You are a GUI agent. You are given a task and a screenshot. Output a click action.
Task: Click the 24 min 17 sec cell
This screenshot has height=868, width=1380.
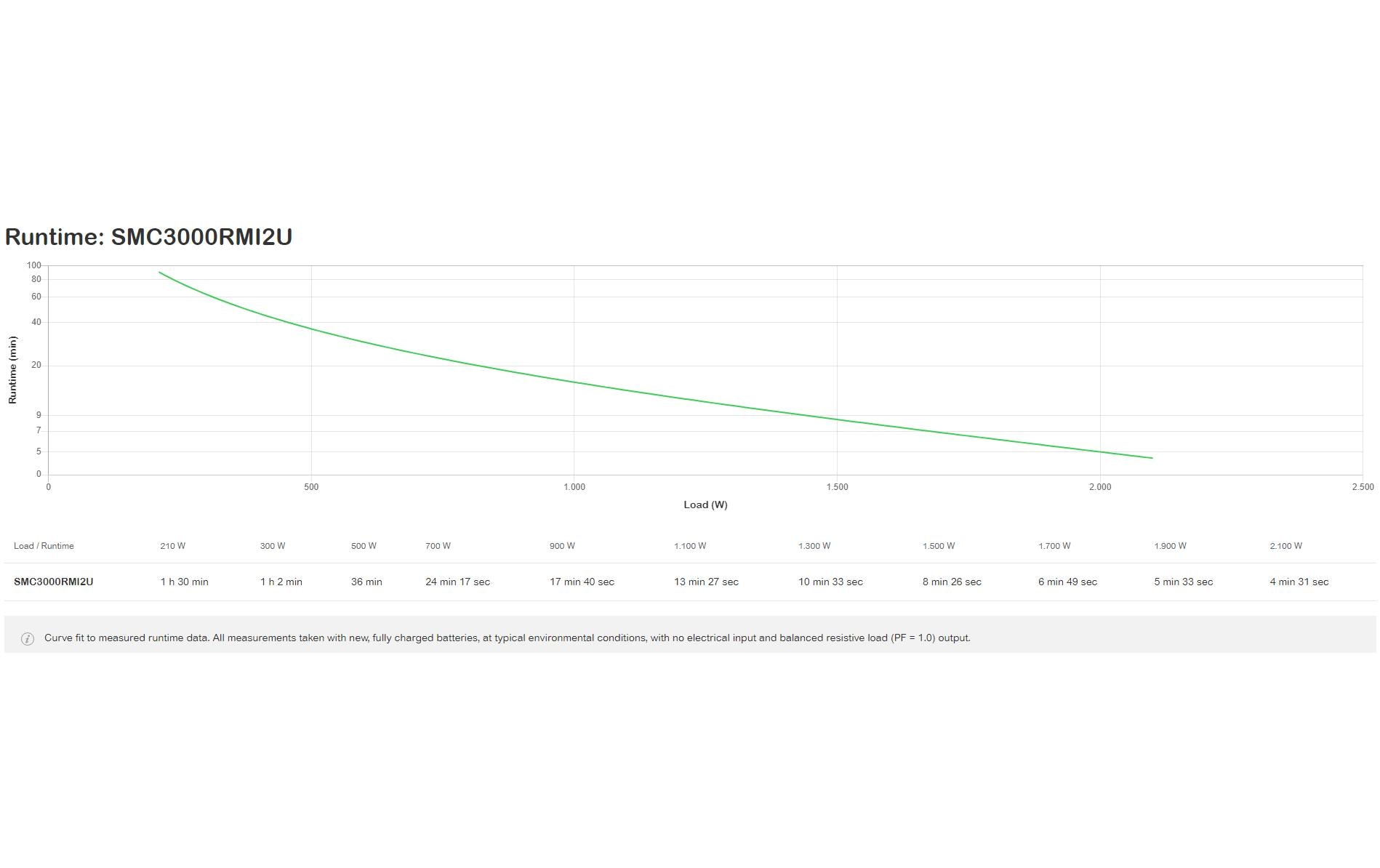pos(457,582)
